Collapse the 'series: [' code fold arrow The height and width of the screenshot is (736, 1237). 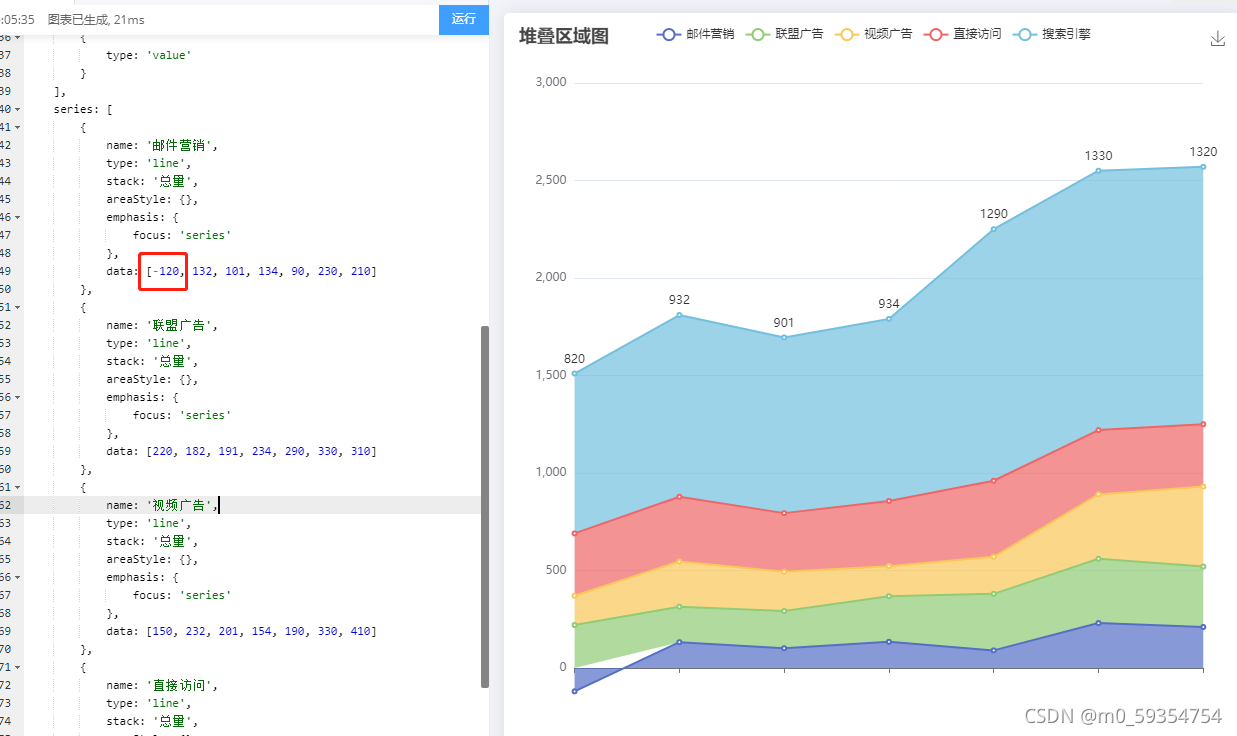pyautogui.click(x=18, y=109)
